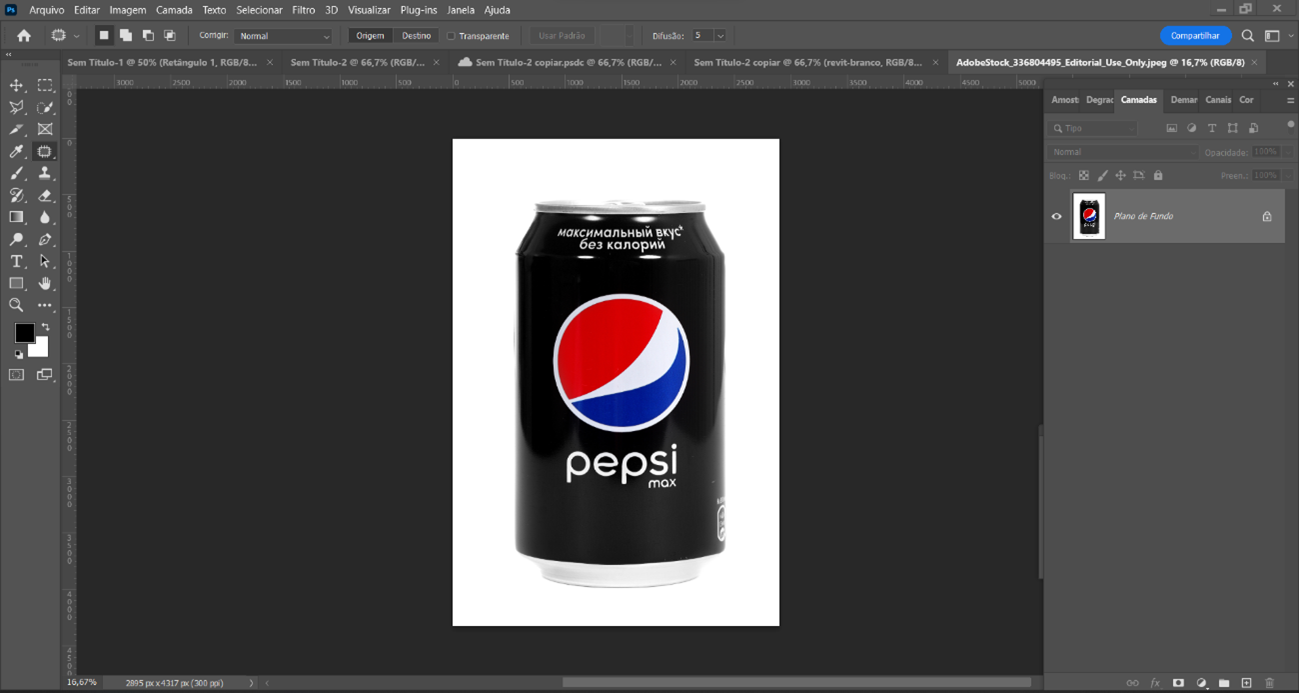Select the Blur tool
Screen dimensions: 1299x693
coord(45,217)
